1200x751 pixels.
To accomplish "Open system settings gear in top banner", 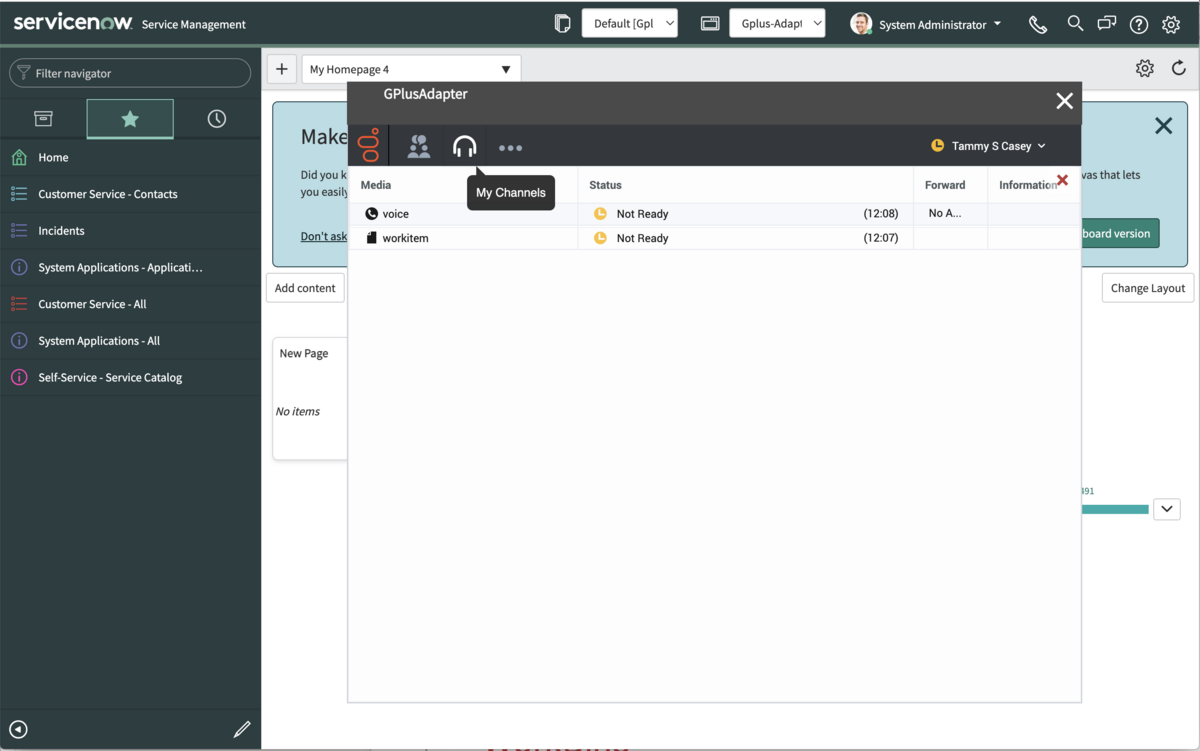I will coord(1171,25).
